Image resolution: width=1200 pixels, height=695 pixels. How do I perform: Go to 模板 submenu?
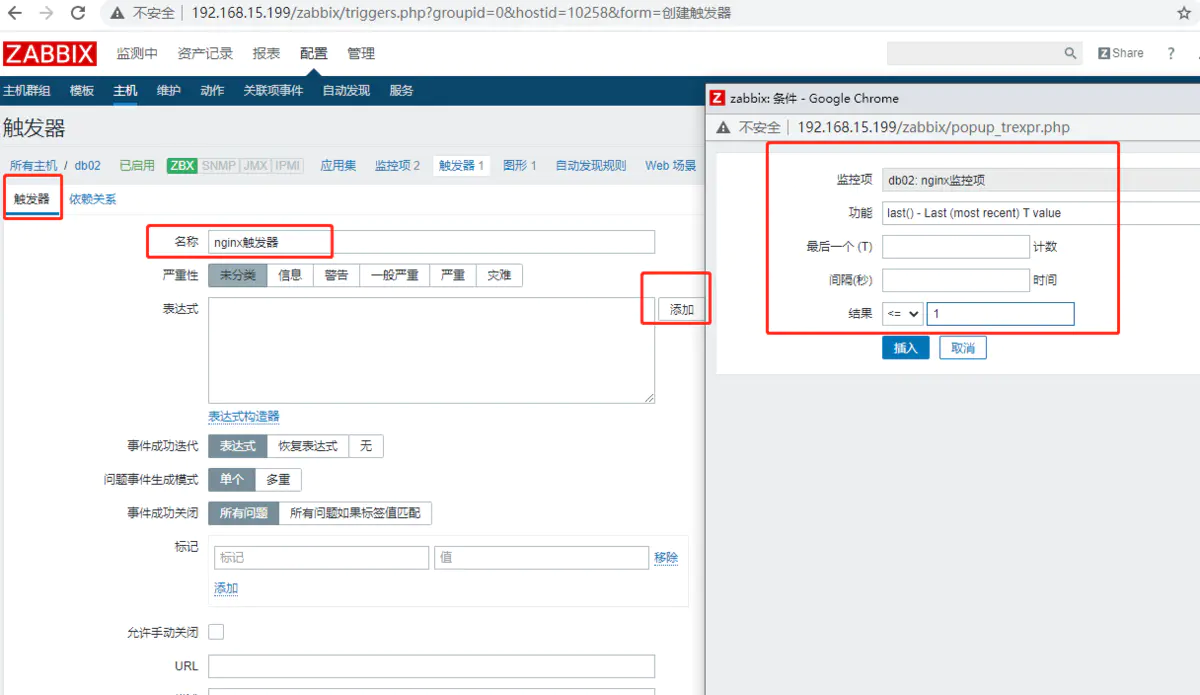pyautogui.click(x=82, y=90)
